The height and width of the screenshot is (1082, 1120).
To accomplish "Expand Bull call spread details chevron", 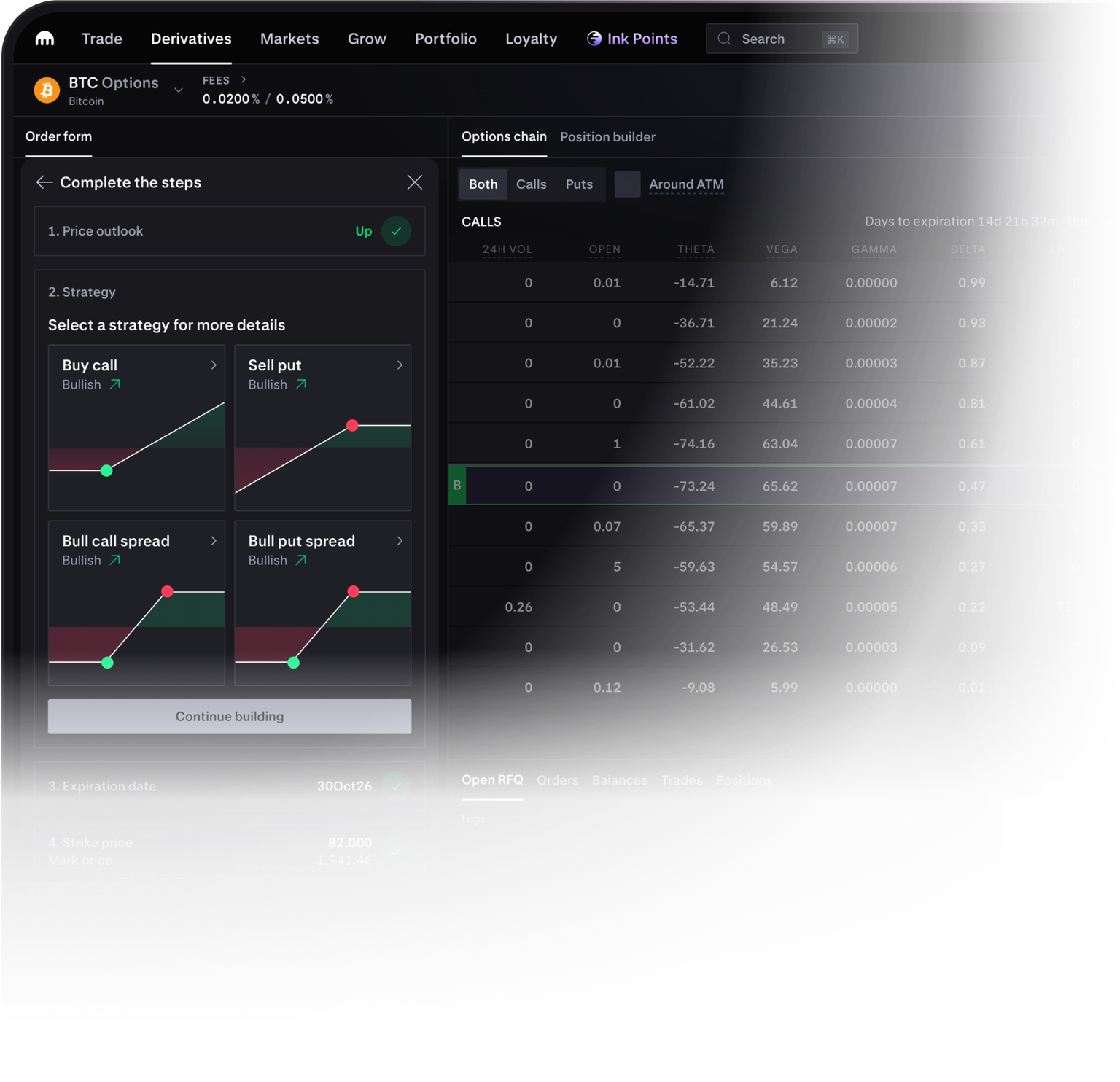I will 214,541.
